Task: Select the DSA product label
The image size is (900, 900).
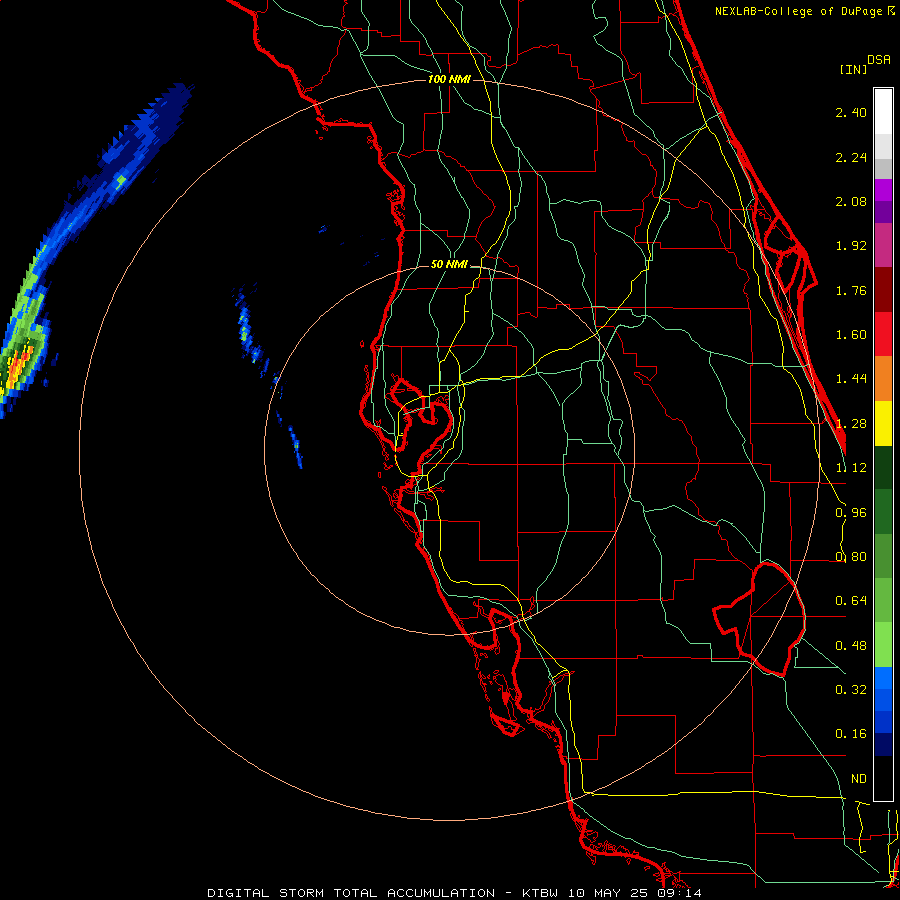Action: [x=879, y=60]
